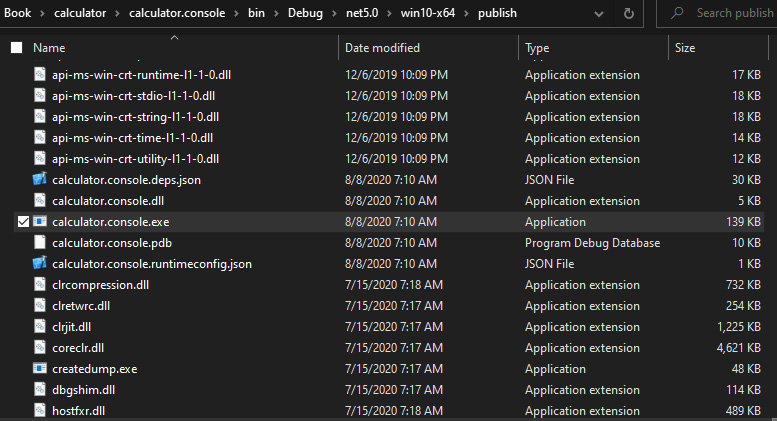Expand the chevron after Debug breadcrumb

click(334, 13)
